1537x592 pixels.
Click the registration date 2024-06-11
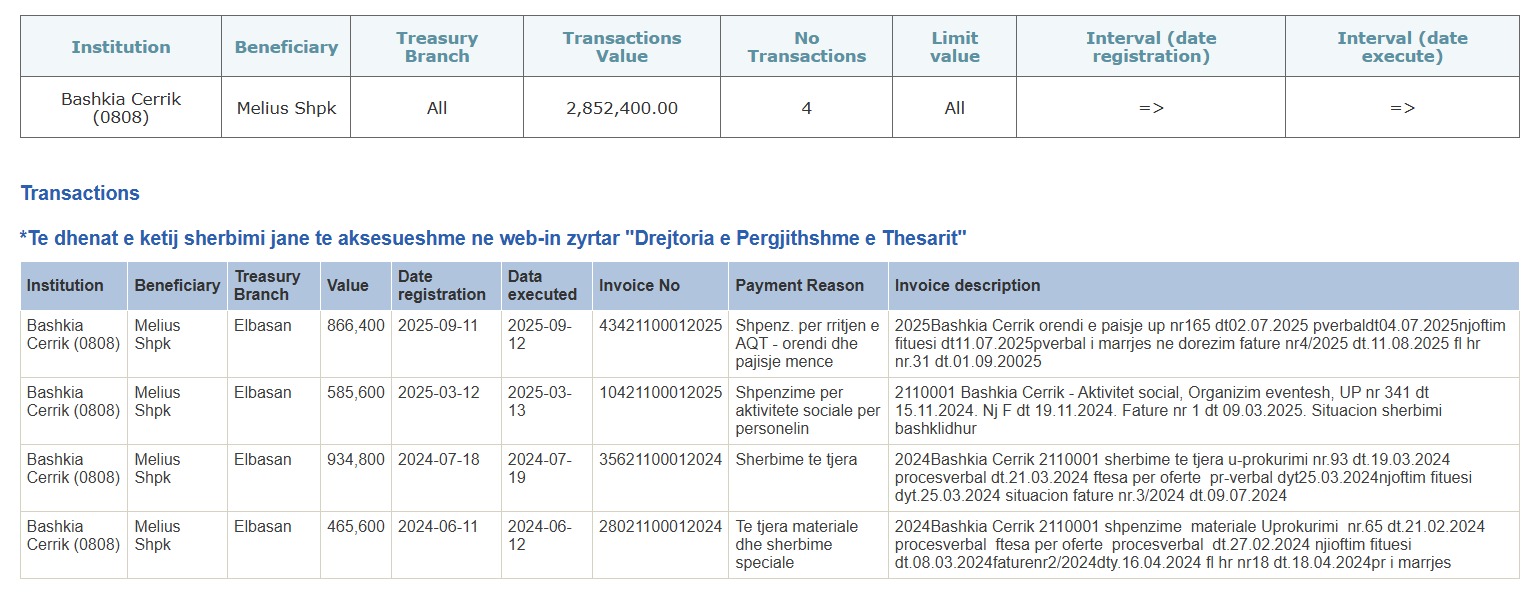coord(438,527)
